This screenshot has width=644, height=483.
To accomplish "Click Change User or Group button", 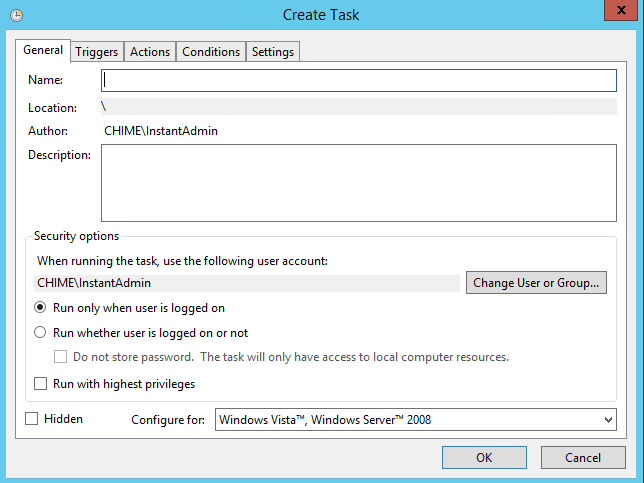I will click(x=536, y=283).
